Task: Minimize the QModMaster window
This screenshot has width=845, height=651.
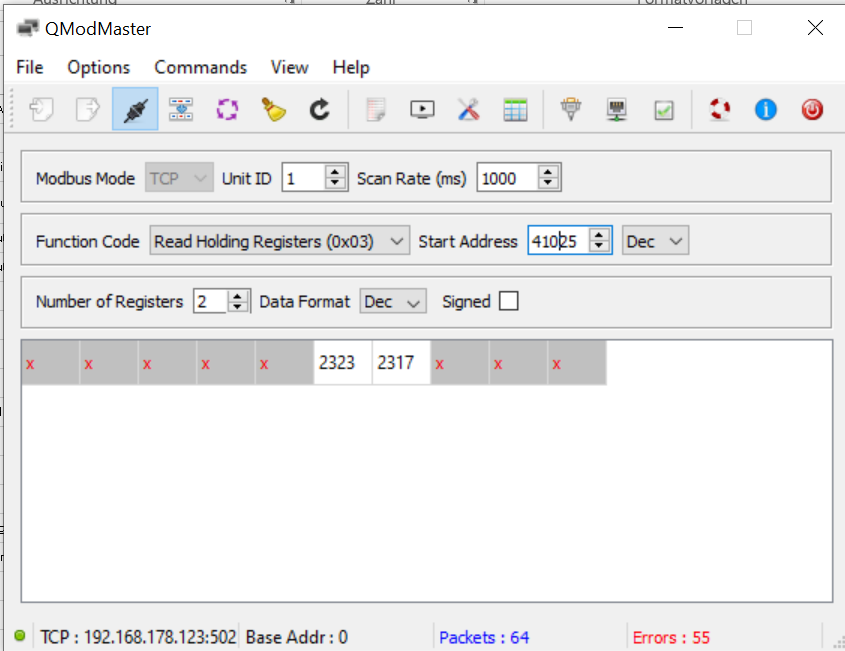Action: [675, 27]
